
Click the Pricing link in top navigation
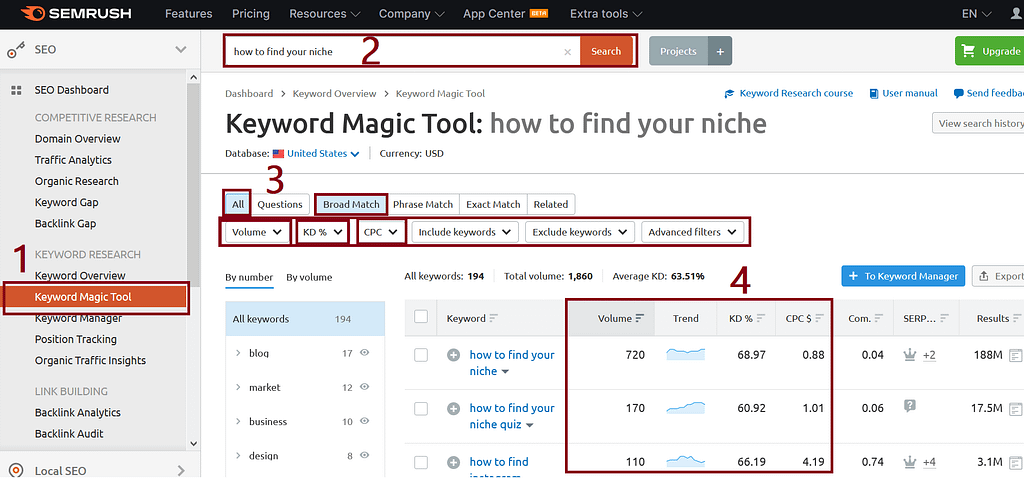251,14
